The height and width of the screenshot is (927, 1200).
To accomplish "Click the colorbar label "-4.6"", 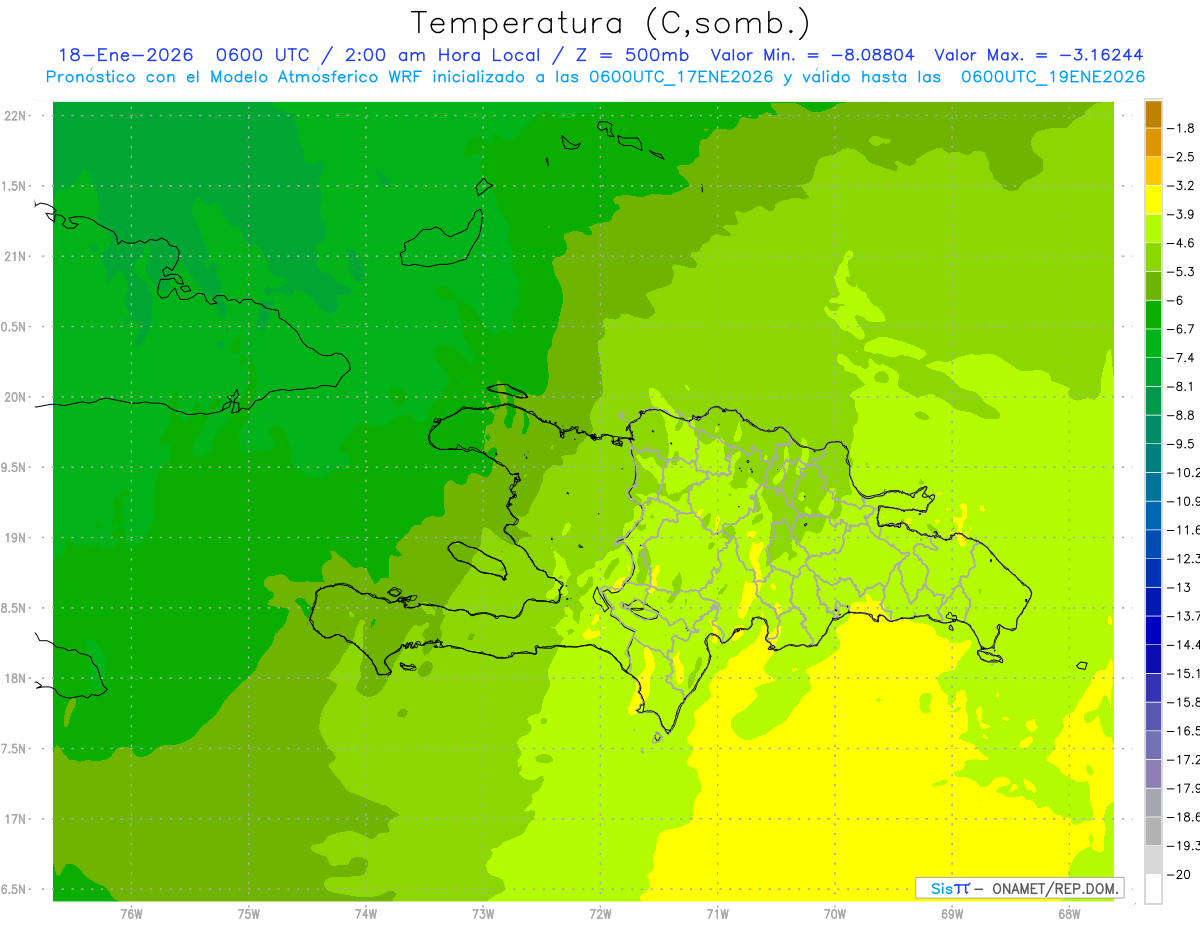I will click(1182, 243).
